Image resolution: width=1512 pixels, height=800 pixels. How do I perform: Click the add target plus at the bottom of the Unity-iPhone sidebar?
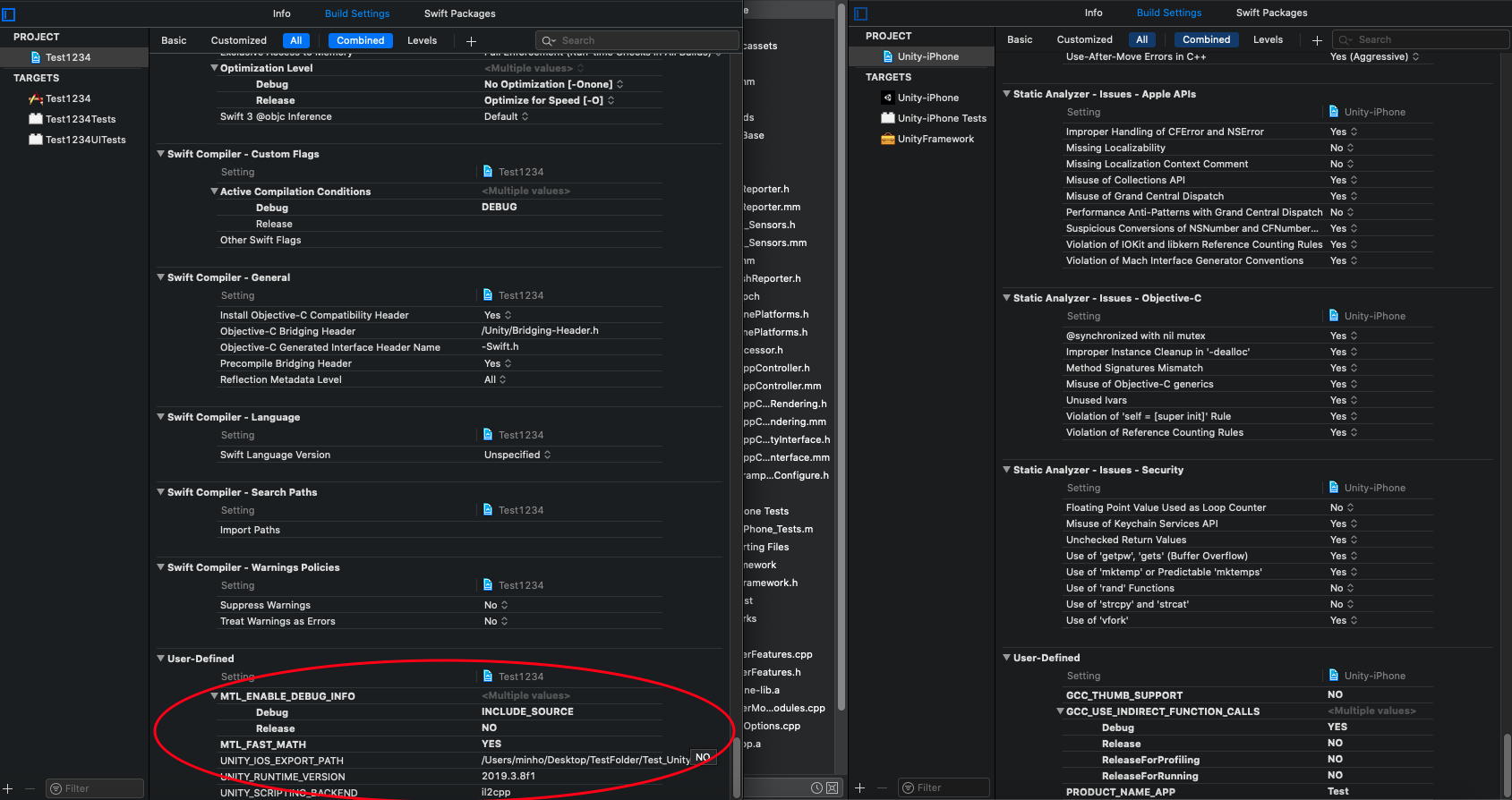point(860,787)
